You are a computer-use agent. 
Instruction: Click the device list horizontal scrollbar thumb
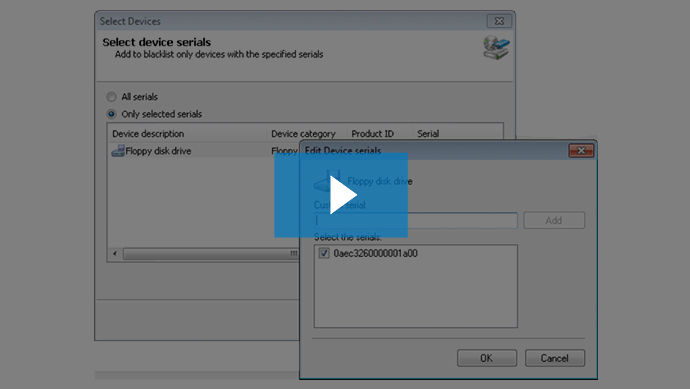[211, 254]
